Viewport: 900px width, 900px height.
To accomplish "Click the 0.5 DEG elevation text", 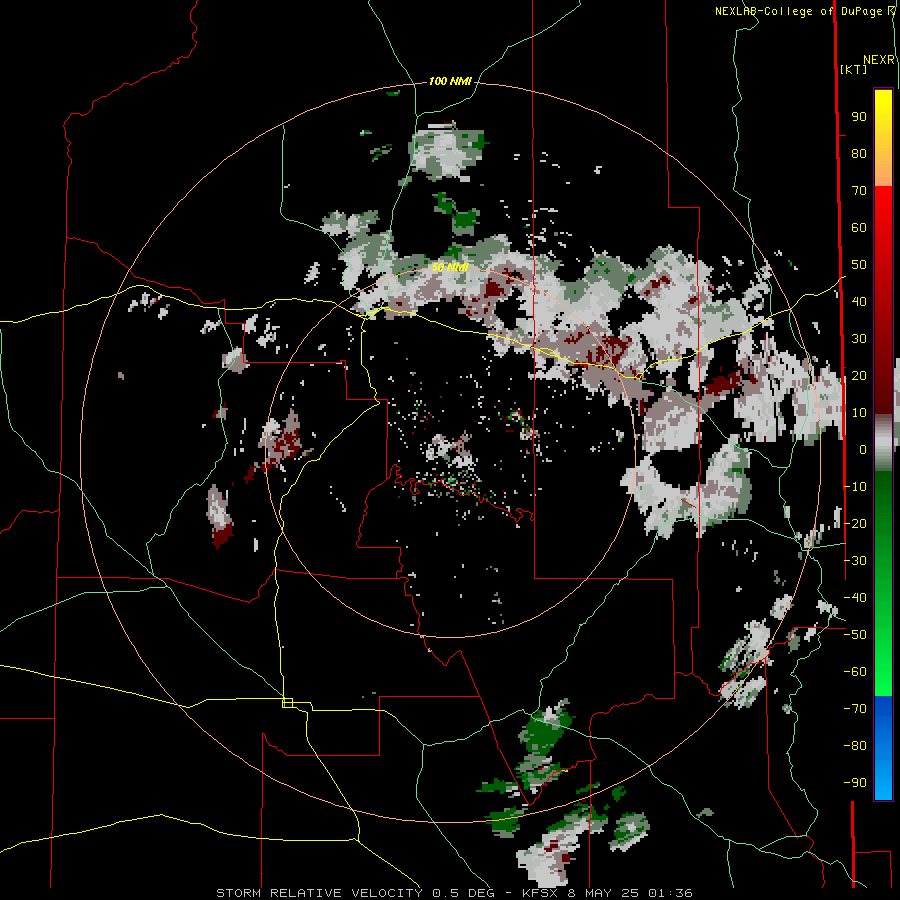I will point(464,893).
